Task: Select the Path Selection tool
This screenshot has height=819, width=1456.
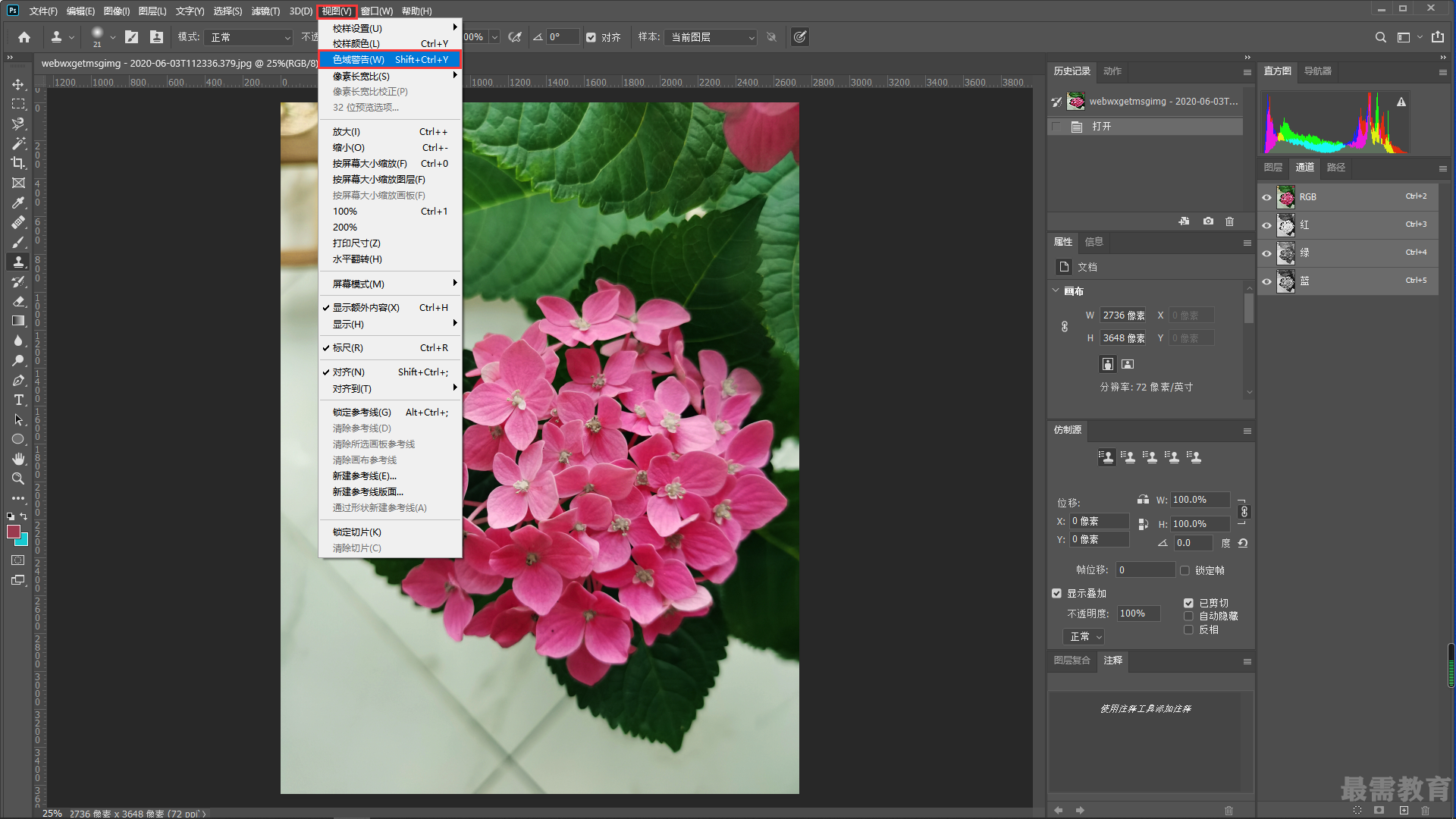Action: click(x=18, y=419)
